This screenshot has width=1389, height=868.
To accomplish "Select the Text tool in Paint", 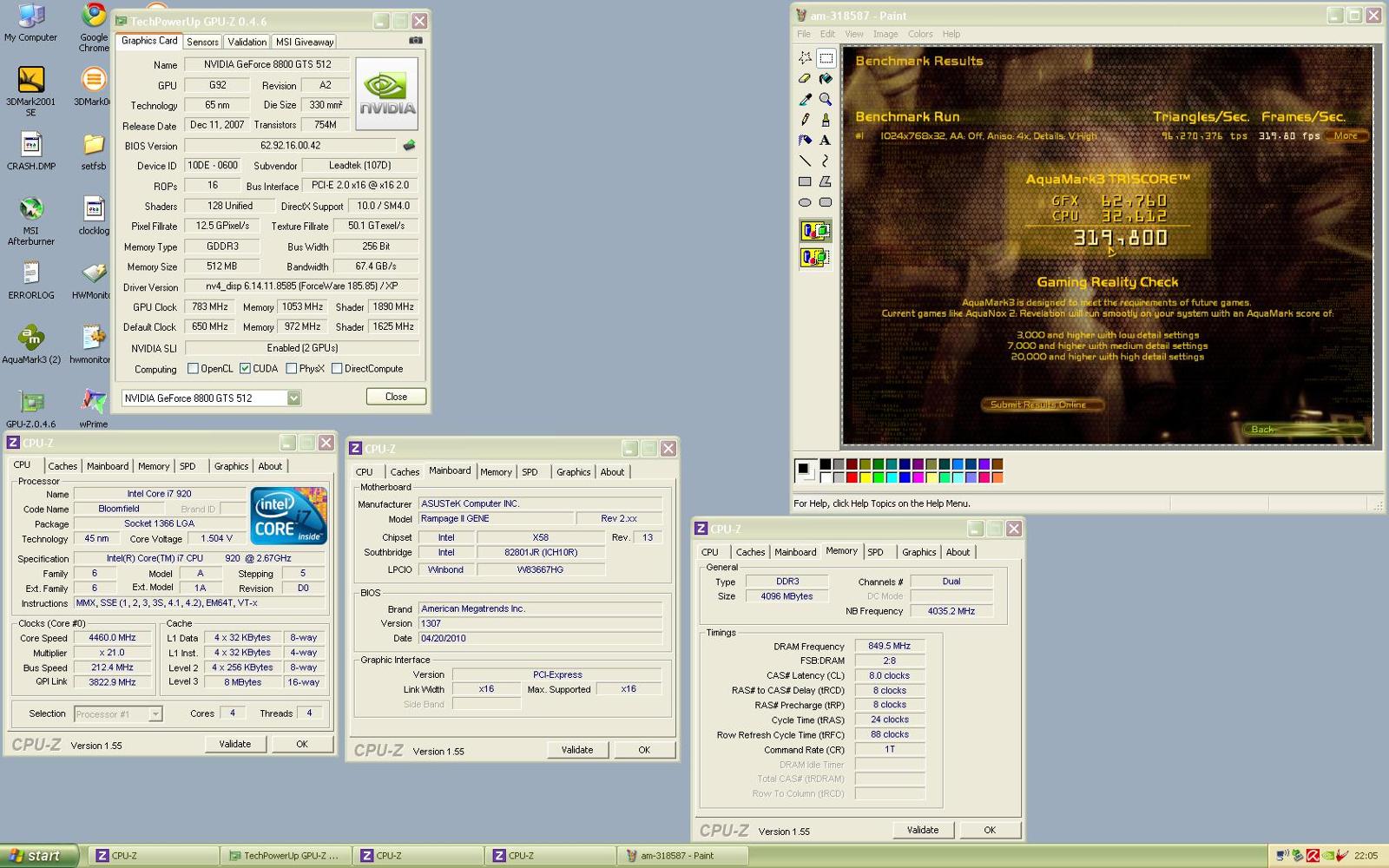I will coord(826,140).
